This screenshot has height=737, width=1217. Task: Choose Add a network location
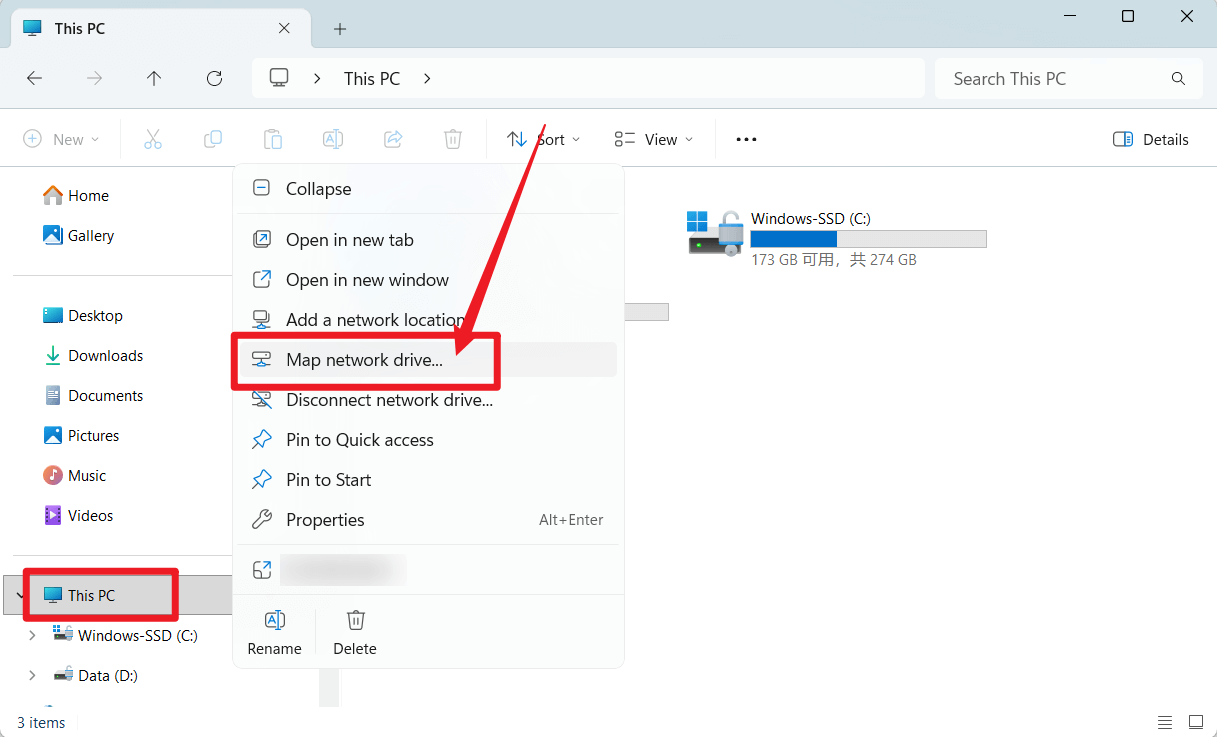[428, 320]
